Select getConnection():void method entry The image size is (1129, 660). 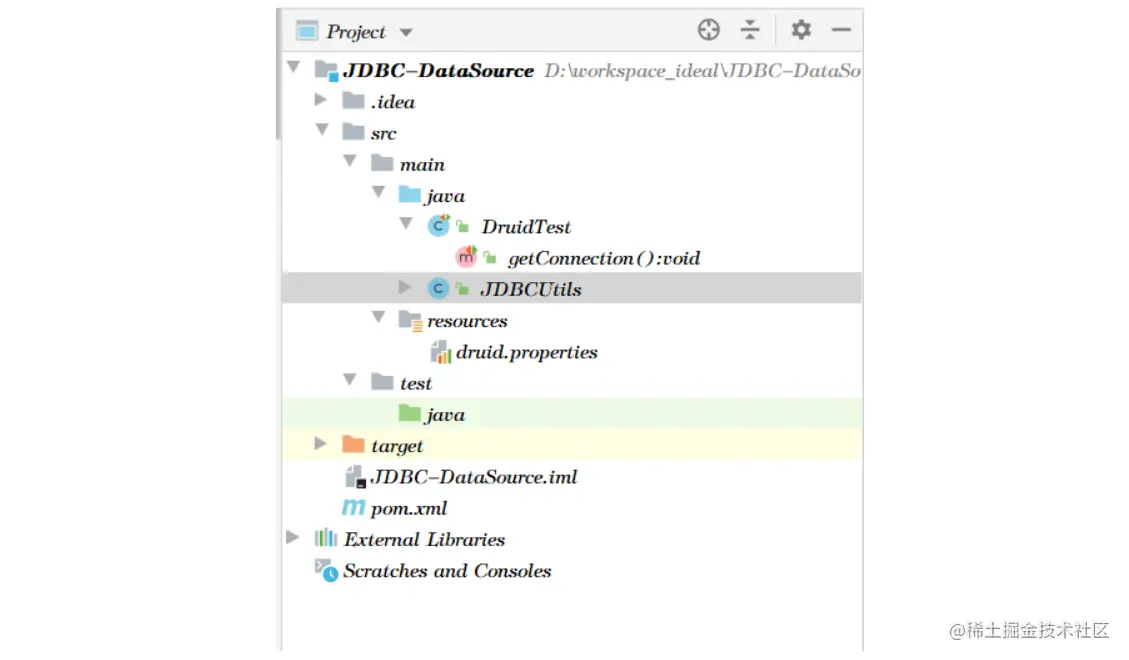(604, 258)
